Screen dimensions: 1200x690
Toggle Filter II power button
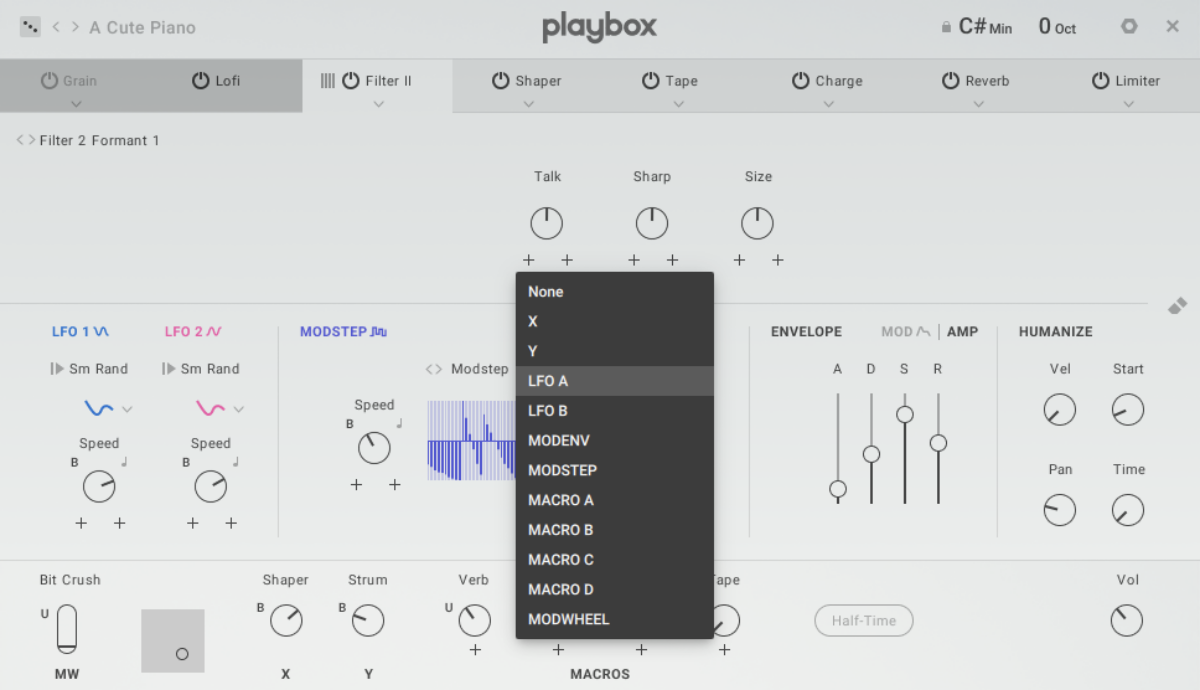pos(351,81)
